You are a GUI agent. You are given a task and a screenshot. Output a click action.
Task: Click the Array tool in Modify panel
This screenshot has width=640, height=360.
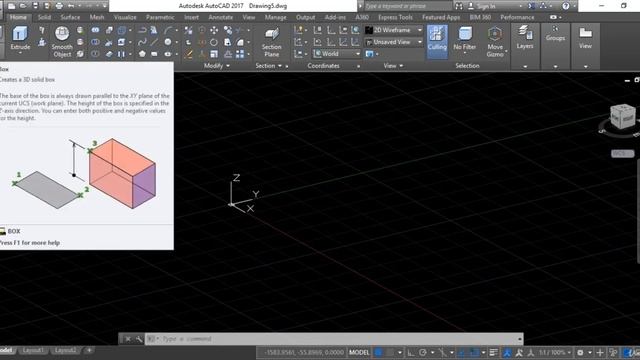(240, 54)
